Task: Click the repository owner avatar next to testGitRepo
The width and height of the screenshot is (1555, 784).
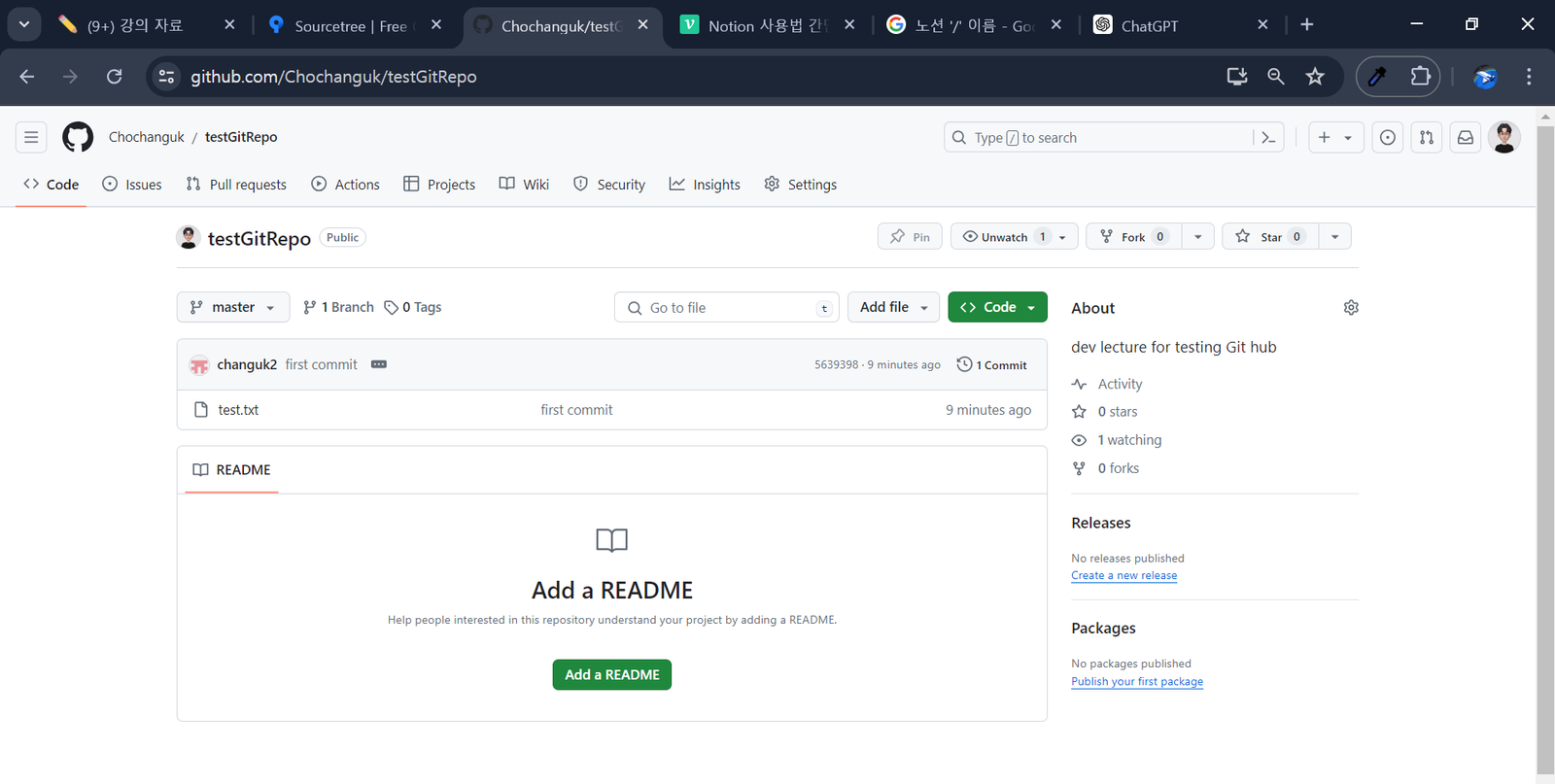Action: (x=189, y=237)
